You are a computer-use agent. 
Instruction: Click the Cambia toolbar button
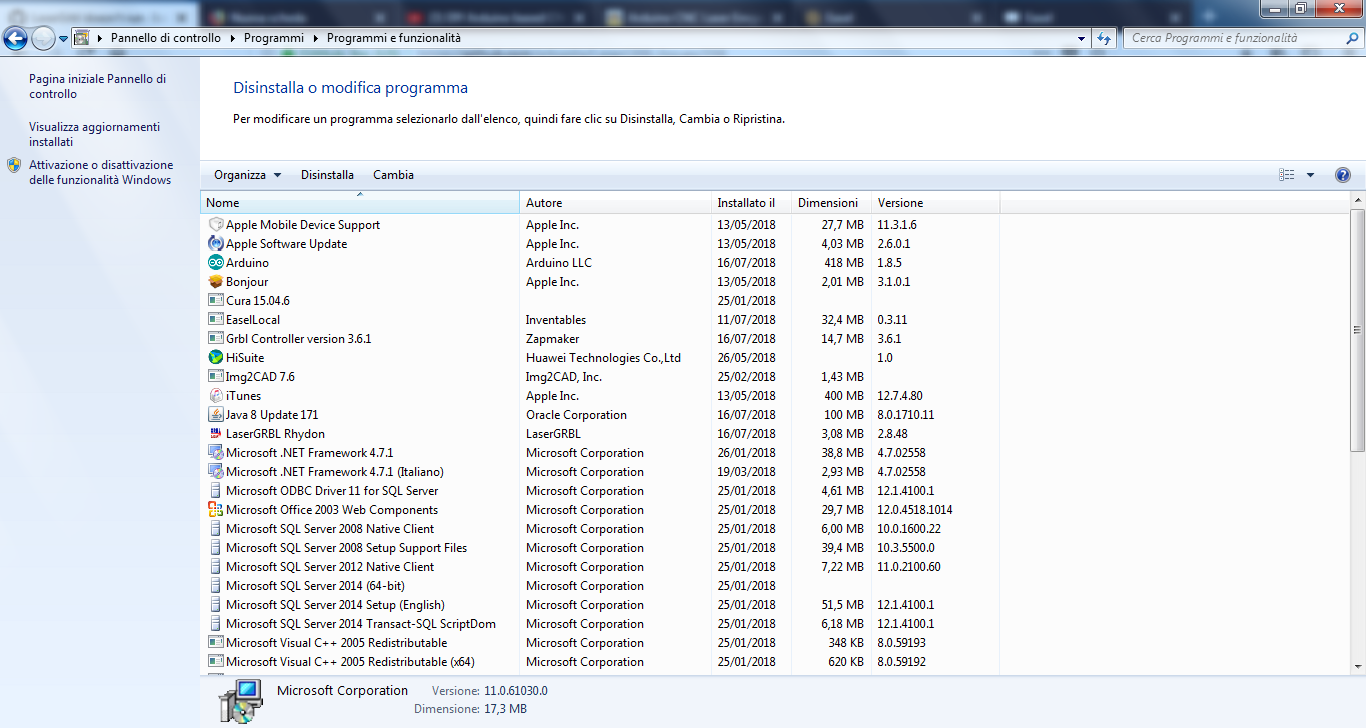[393, 175]
